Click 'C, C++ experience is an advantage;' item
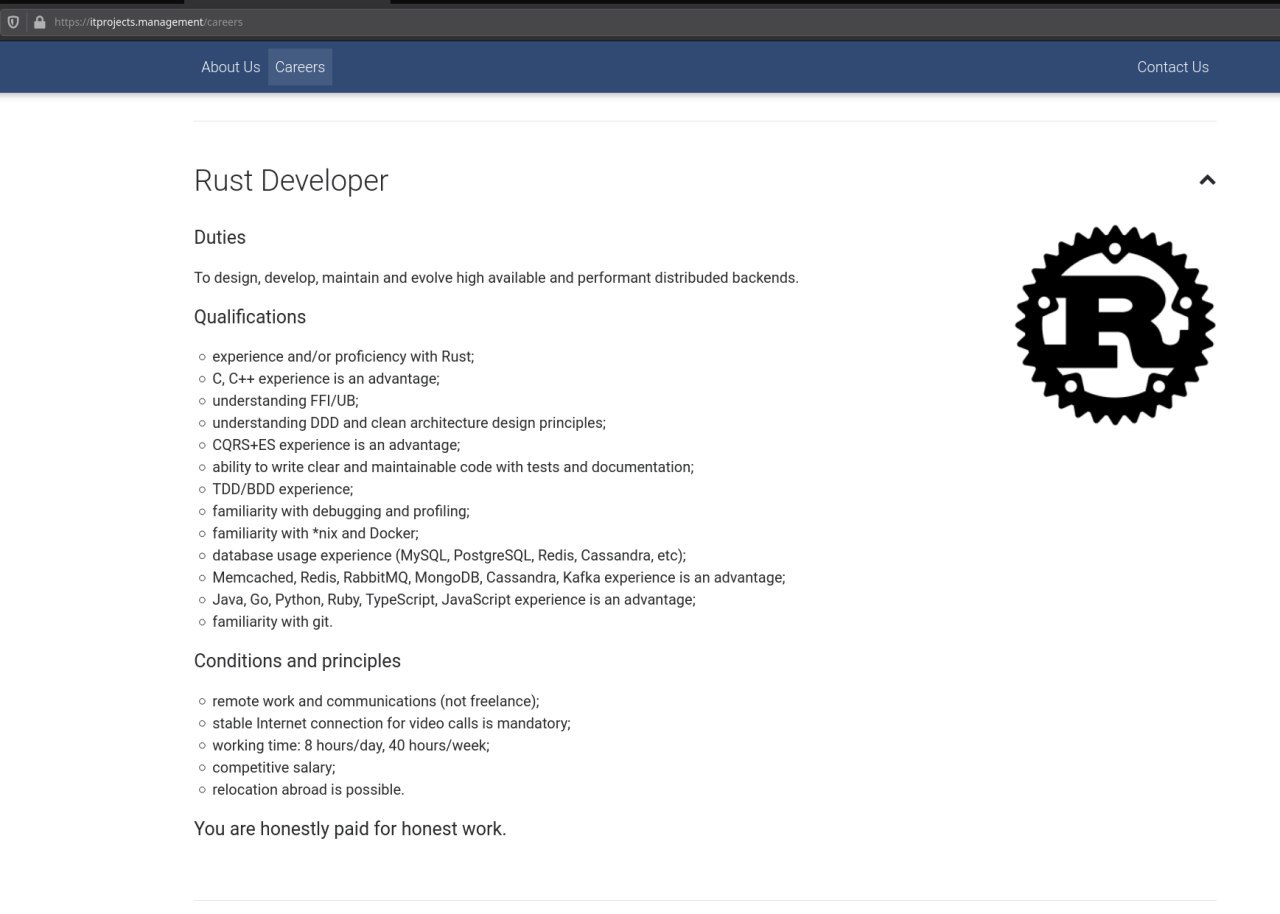 click(x=326, y=379)
